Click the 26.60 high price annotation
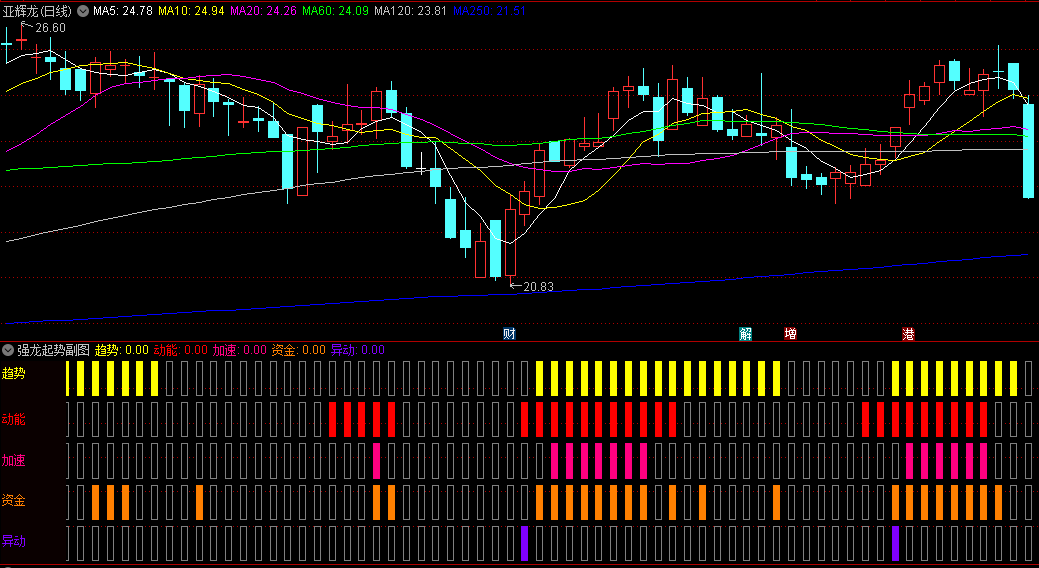The image size is (1039, 568). pyautogui.click(x=50, y=28)
